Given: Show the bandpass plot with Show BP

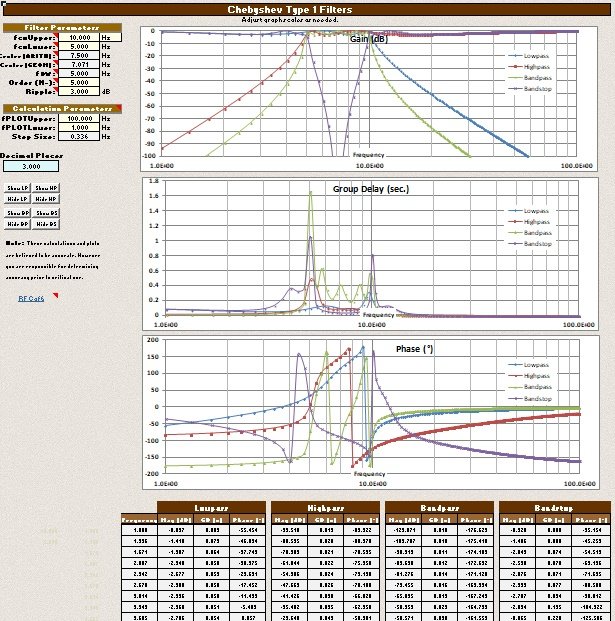Looking at the screenshot, I should [x=17, y=213].
